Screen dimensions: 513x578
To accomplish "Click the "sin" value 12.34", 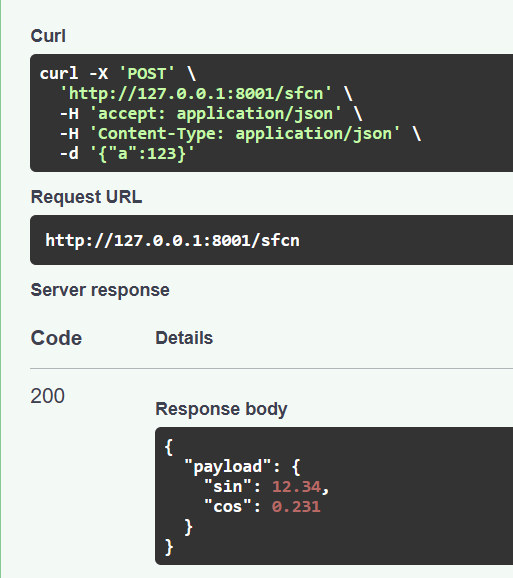I will point(296,487).
